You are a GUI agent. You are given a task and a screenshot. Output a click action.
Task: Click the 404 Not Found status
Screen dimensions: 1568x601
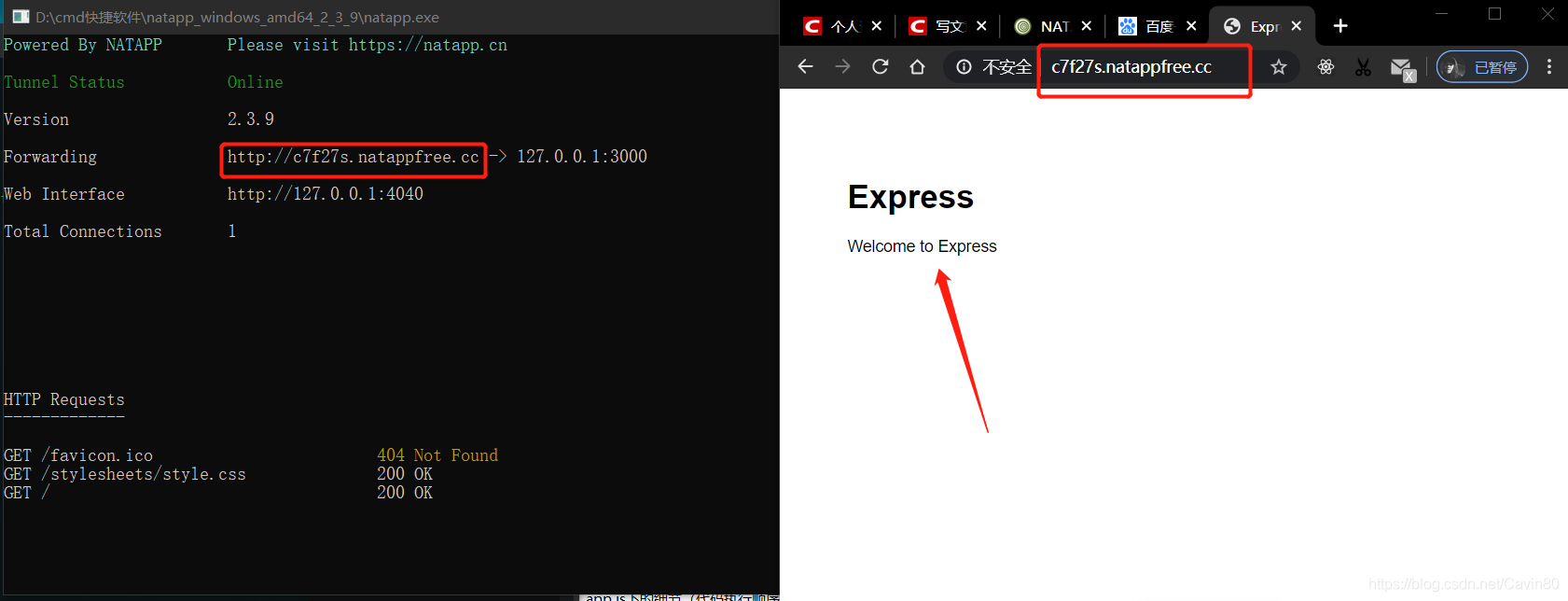click(x=437, y=455)
